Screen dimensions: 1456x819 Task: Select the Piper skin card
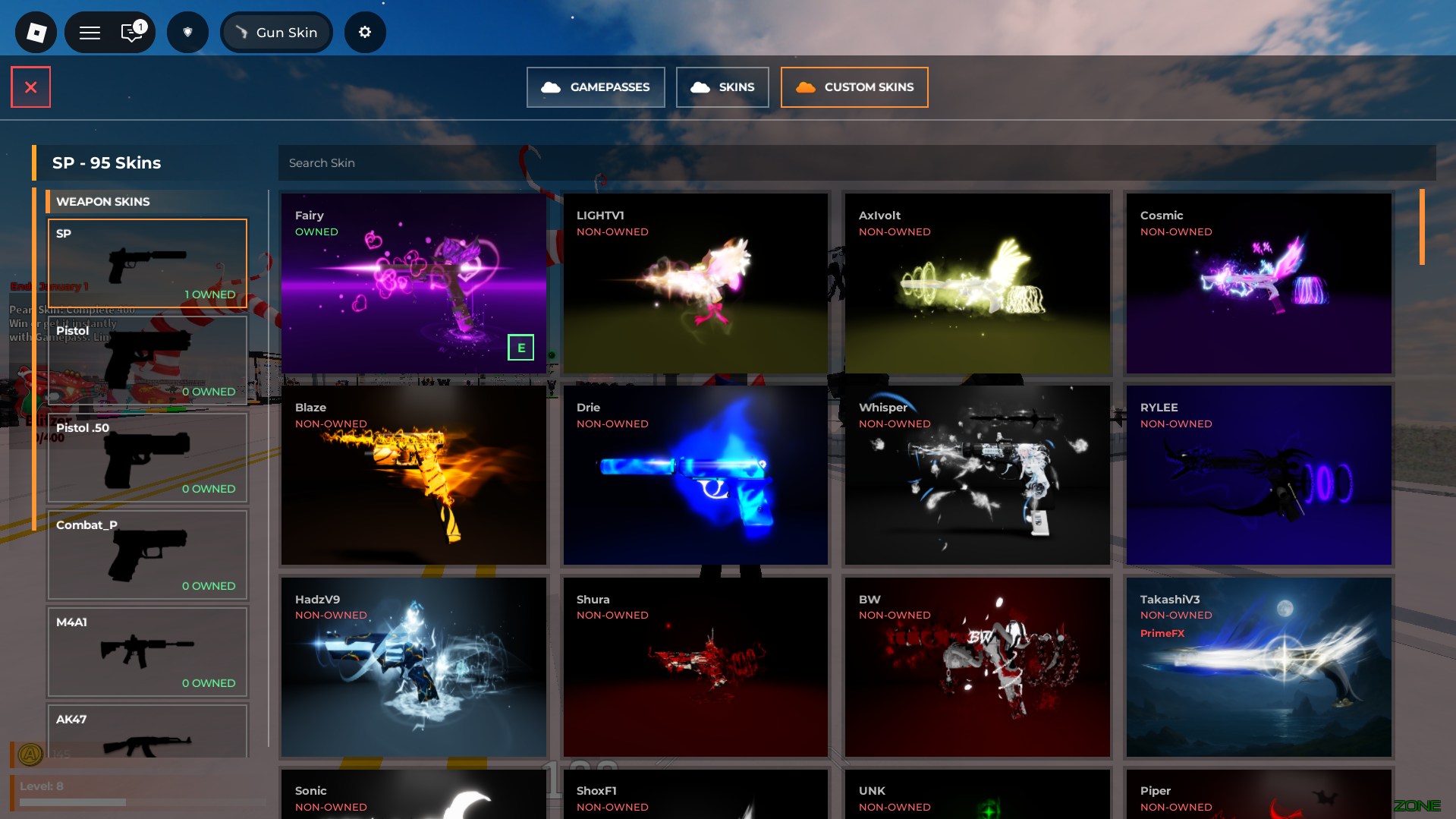click(1259, 794)
